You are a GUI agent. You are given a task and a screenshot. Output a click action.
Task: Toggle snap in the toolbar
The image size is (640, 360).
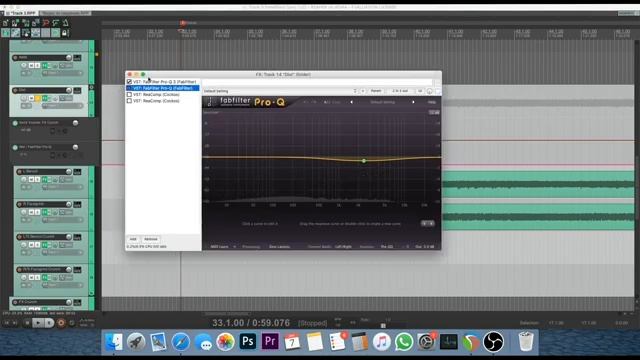(x=56, y=33)
